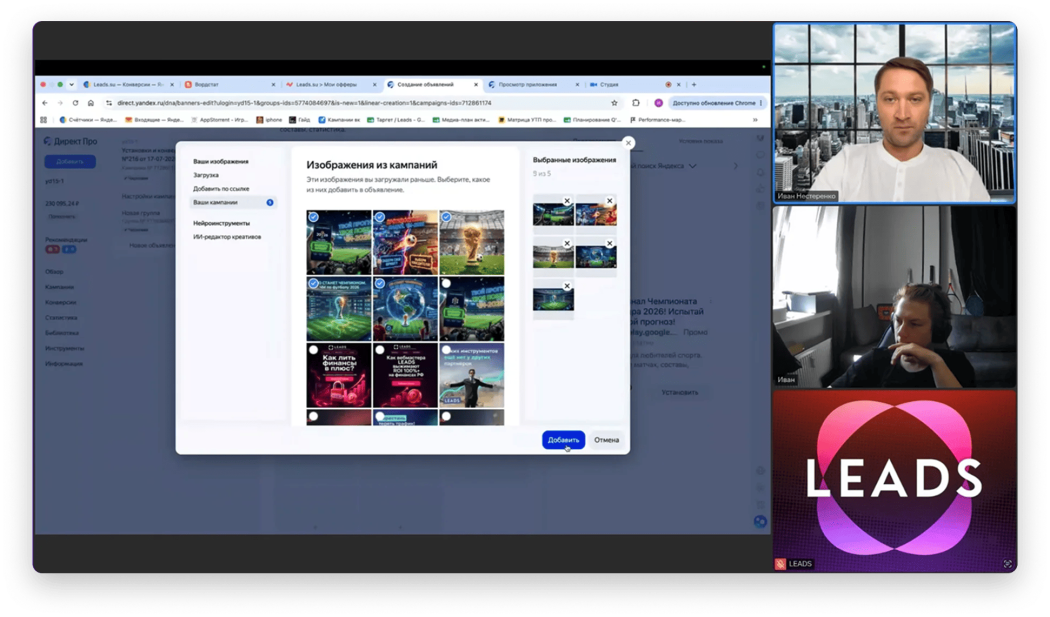The height and width of the screenshot is (617, 1050).
Task: Open 'Нейроинструменты' in the dialog sidebar
Action: (222, 223)
